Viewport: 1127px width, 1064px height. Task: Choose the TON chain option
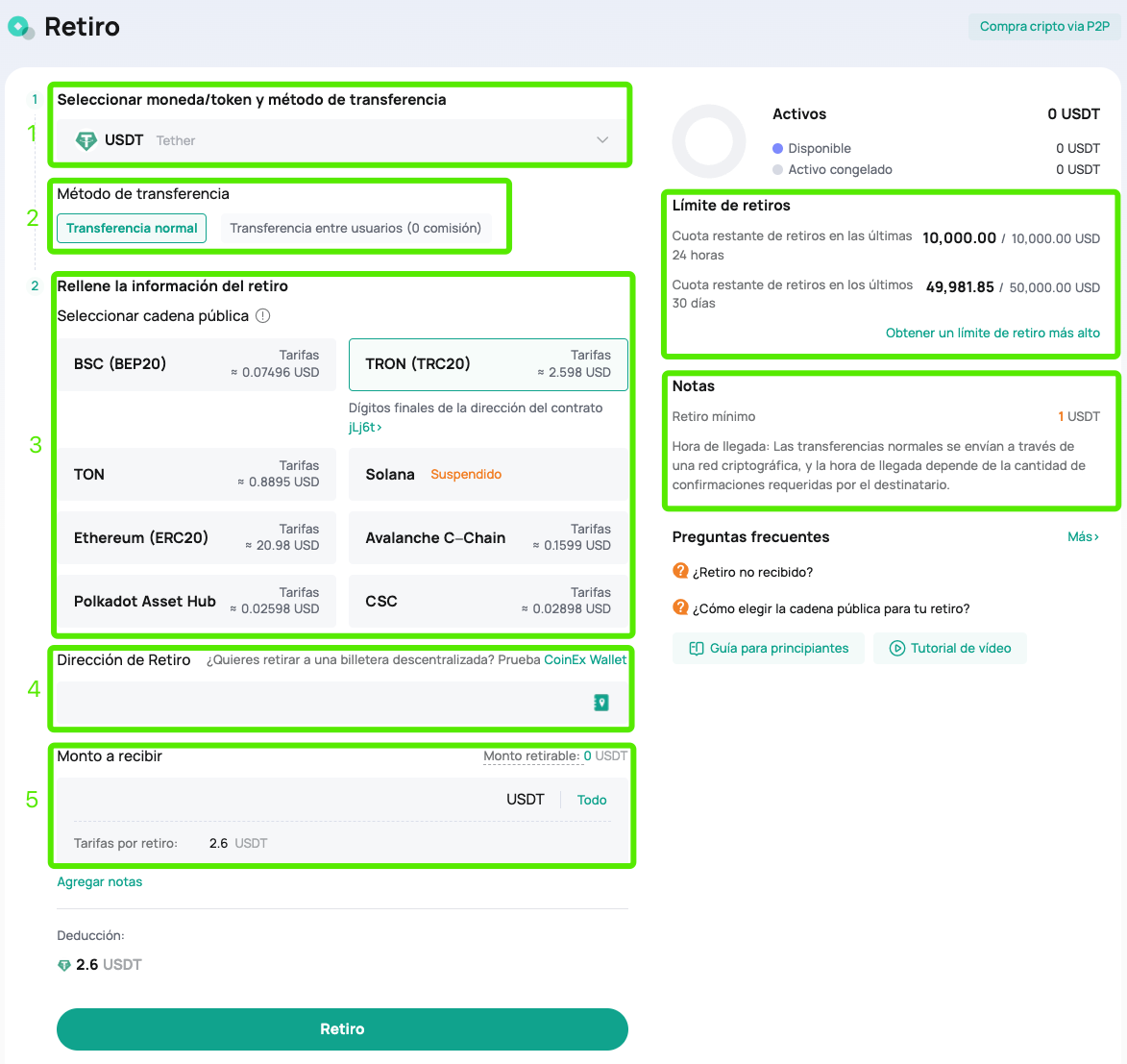(197, 475)
